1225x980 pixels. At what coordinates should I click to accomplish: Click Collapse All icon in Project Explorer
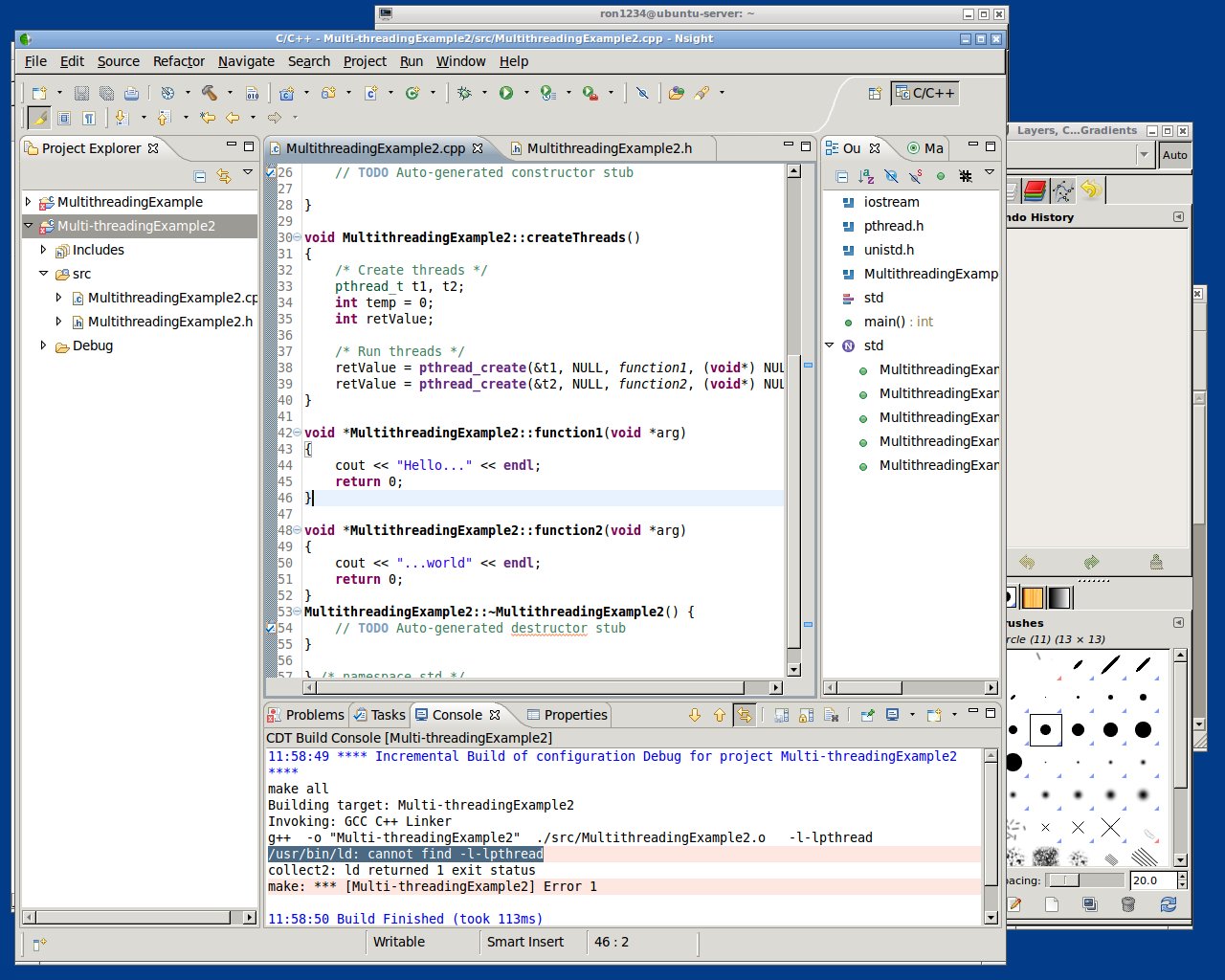200,176
